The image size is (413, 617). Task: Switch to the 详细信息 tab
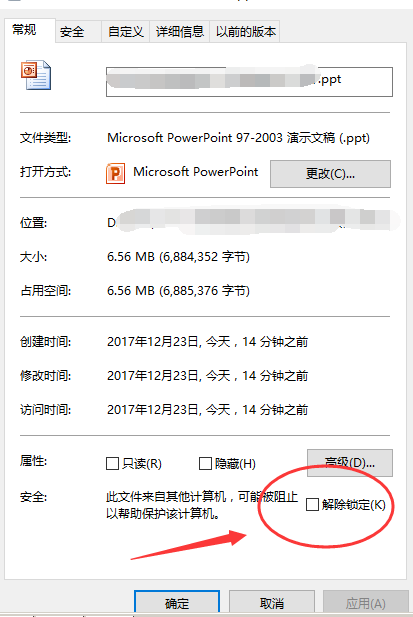pos(180,31)
